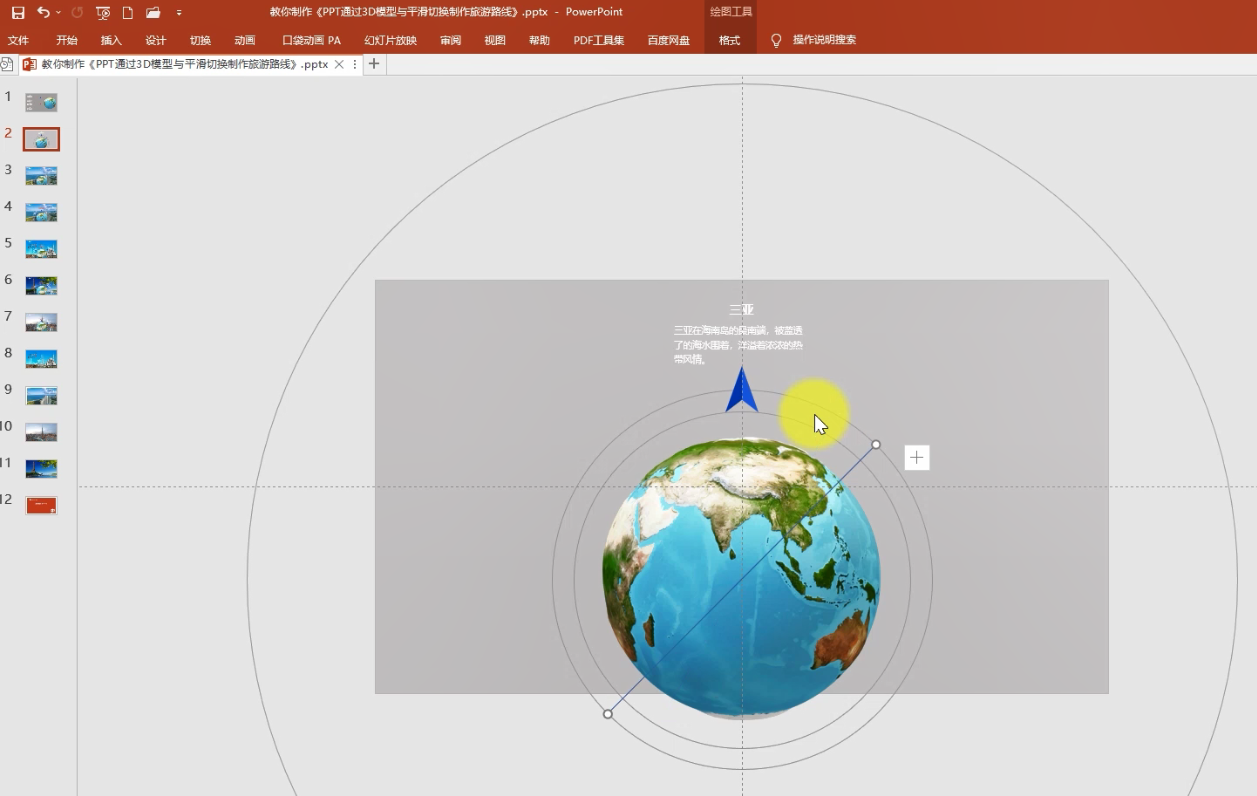Click PowerPoint file icon on document tab
Viewport: 1257px width, 796px height.
[x=30, y=64]
